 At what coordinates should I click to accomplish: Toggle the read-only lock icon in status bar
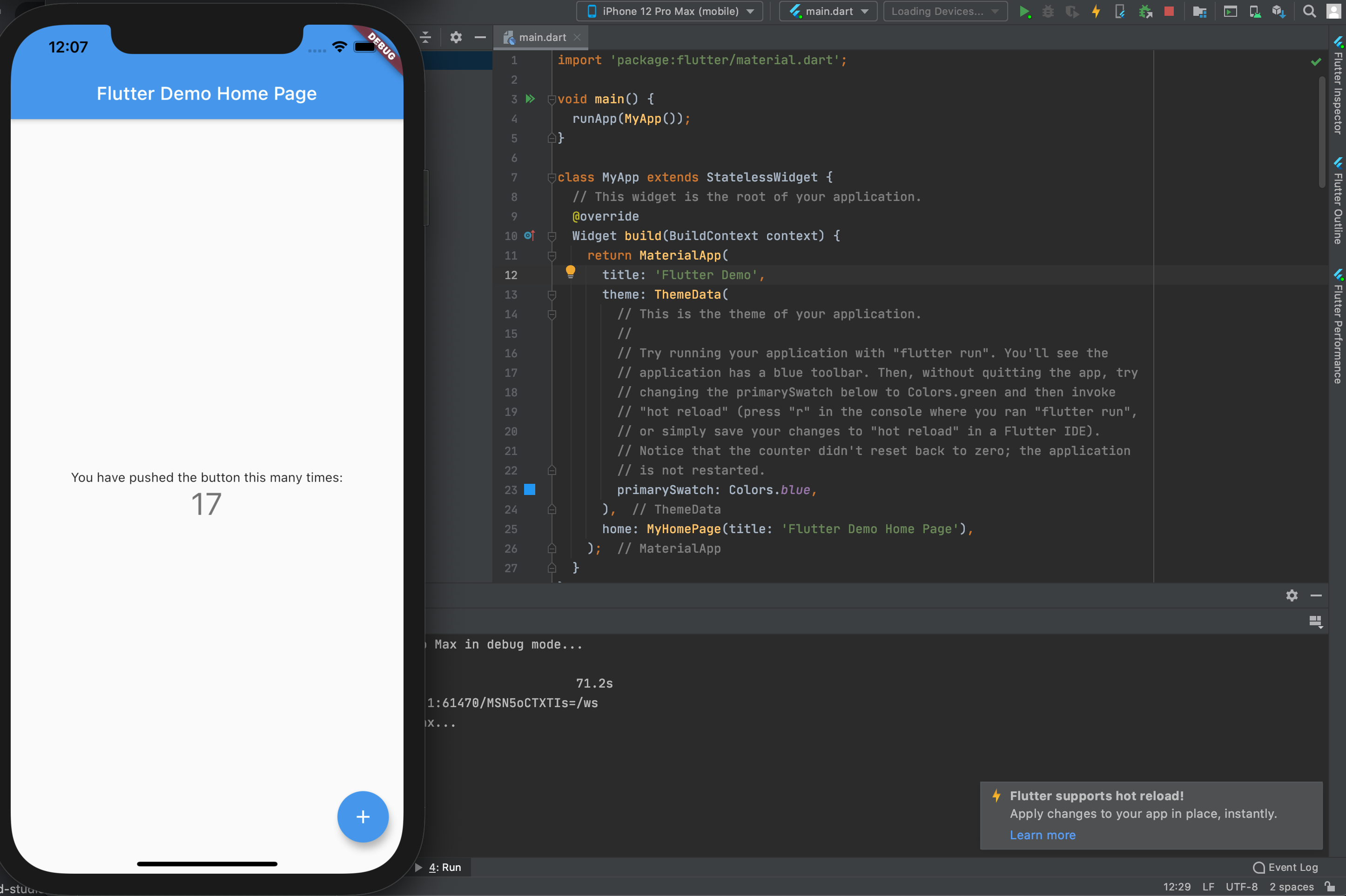point(1331,886)
